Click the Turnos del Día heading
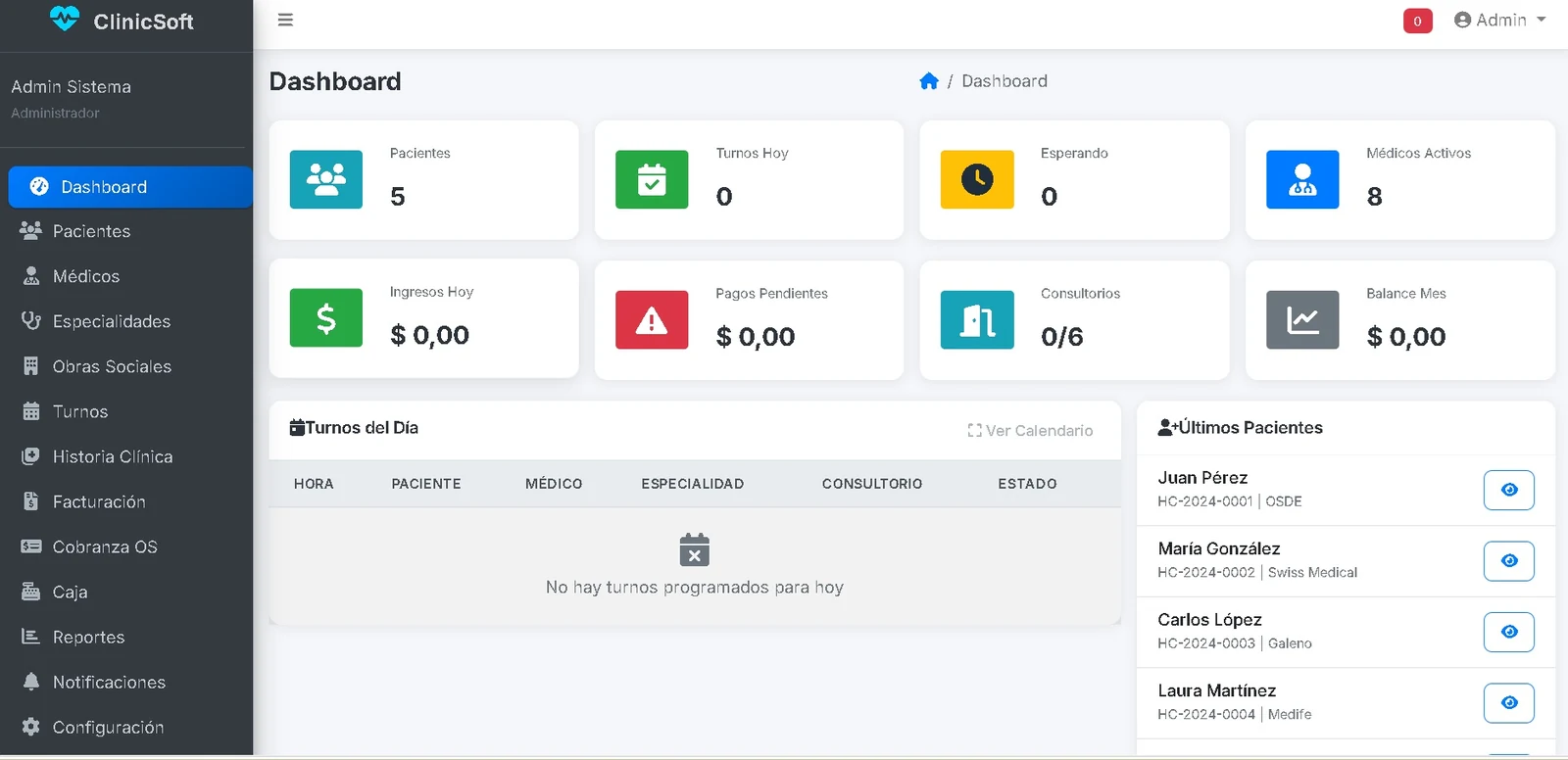The width and height of the screenshot is (1568, 760). pyautogui.click(x=354, y=428)
